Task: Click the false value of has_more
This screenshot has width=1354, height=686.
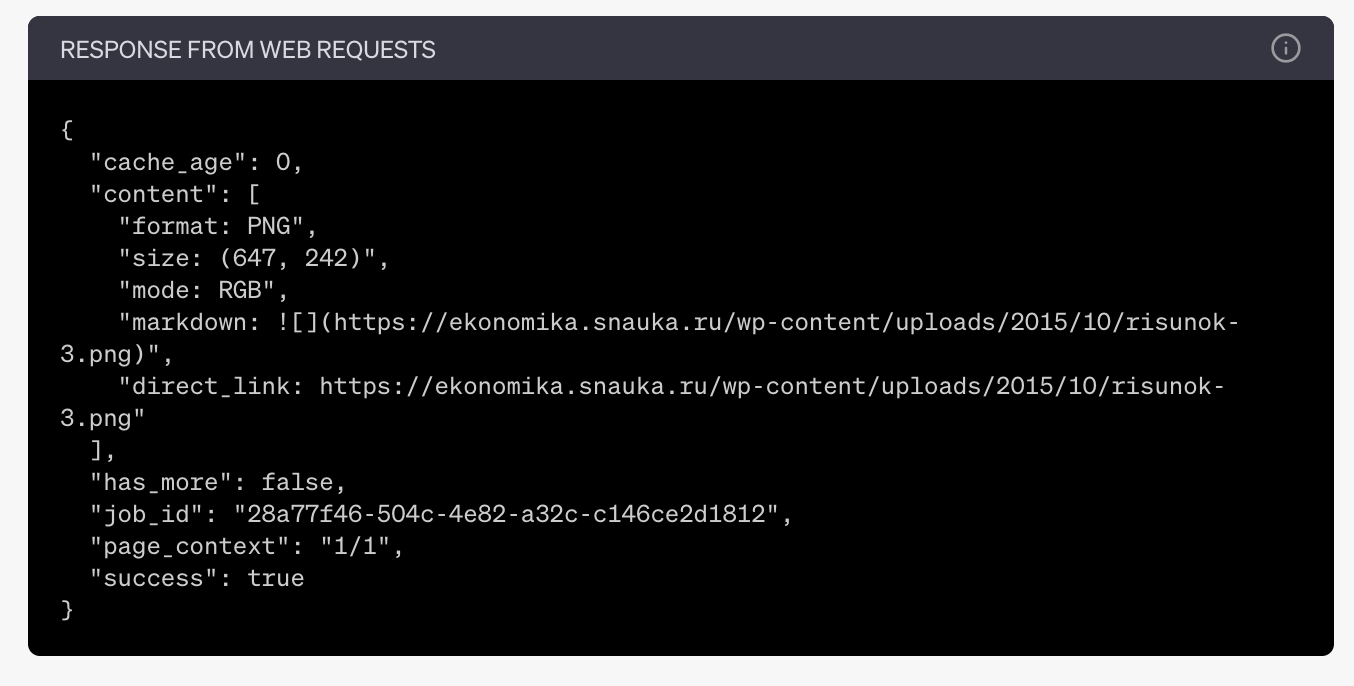Action: [297, 482]
